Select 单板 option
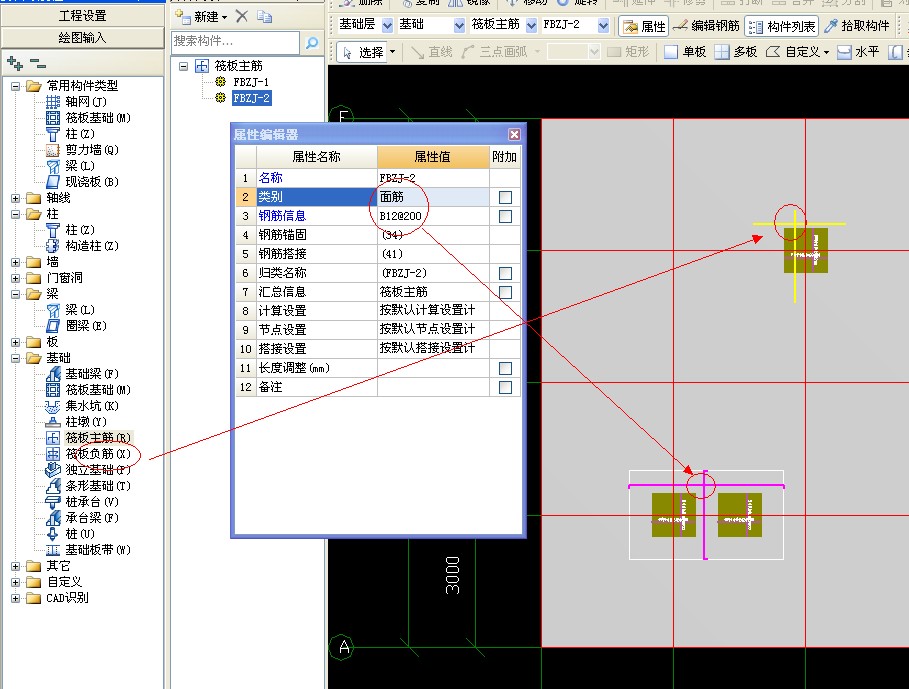Screen dimensions: 909x689 click(686, 52)
